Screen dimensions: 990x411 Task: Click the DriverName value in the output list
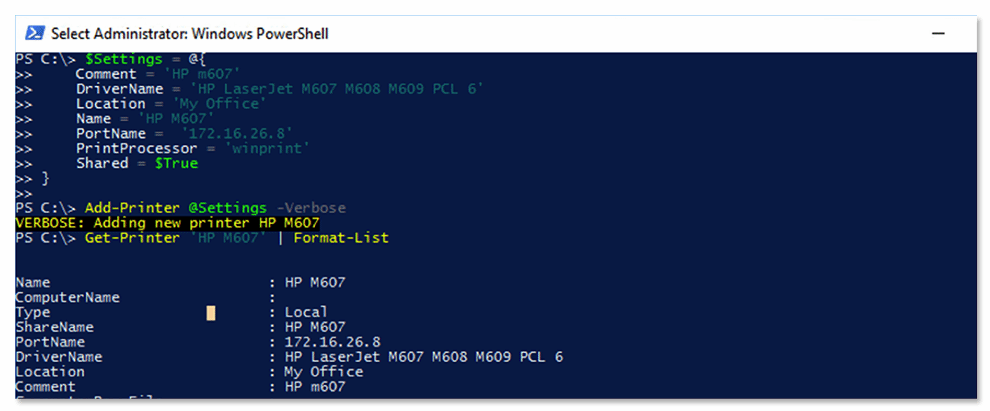pyautogui.click(x=424, y=357)
